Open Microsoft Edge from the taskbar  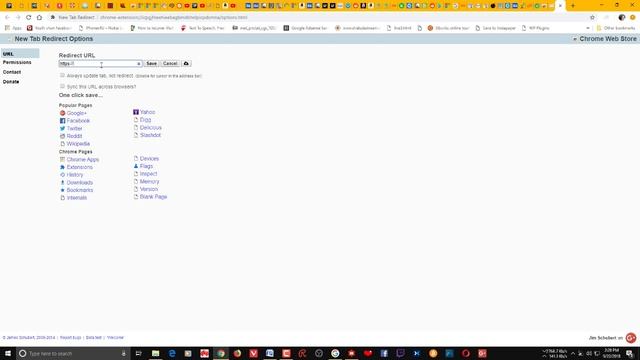tap(172, 353)
